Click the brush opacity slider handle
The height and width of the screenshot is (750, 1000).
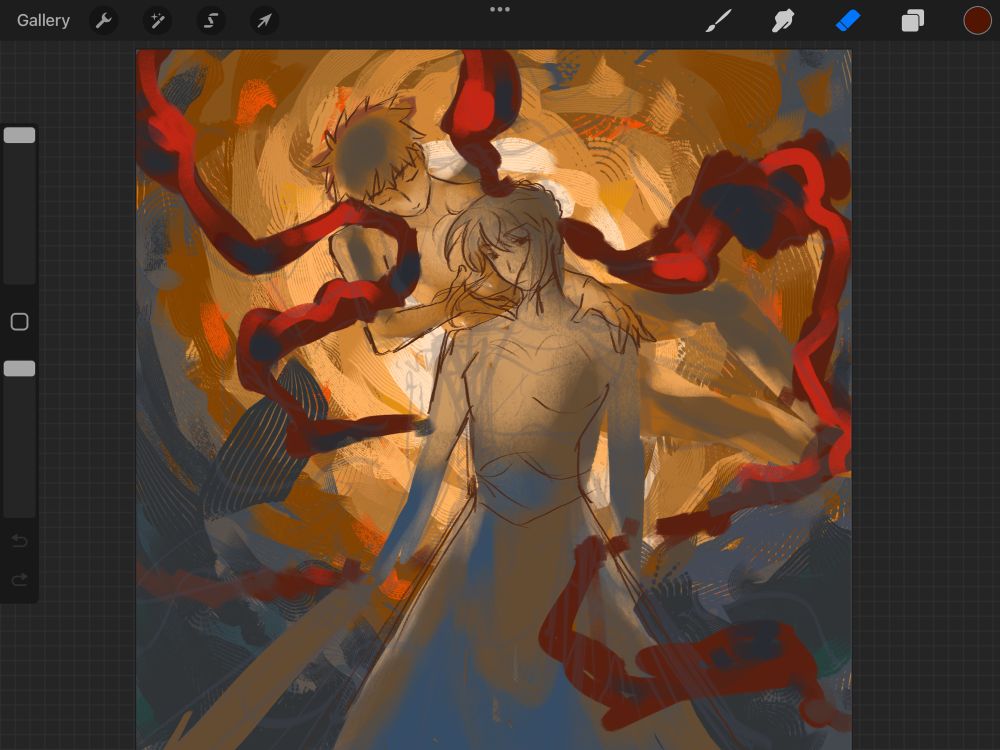point(20,369)
